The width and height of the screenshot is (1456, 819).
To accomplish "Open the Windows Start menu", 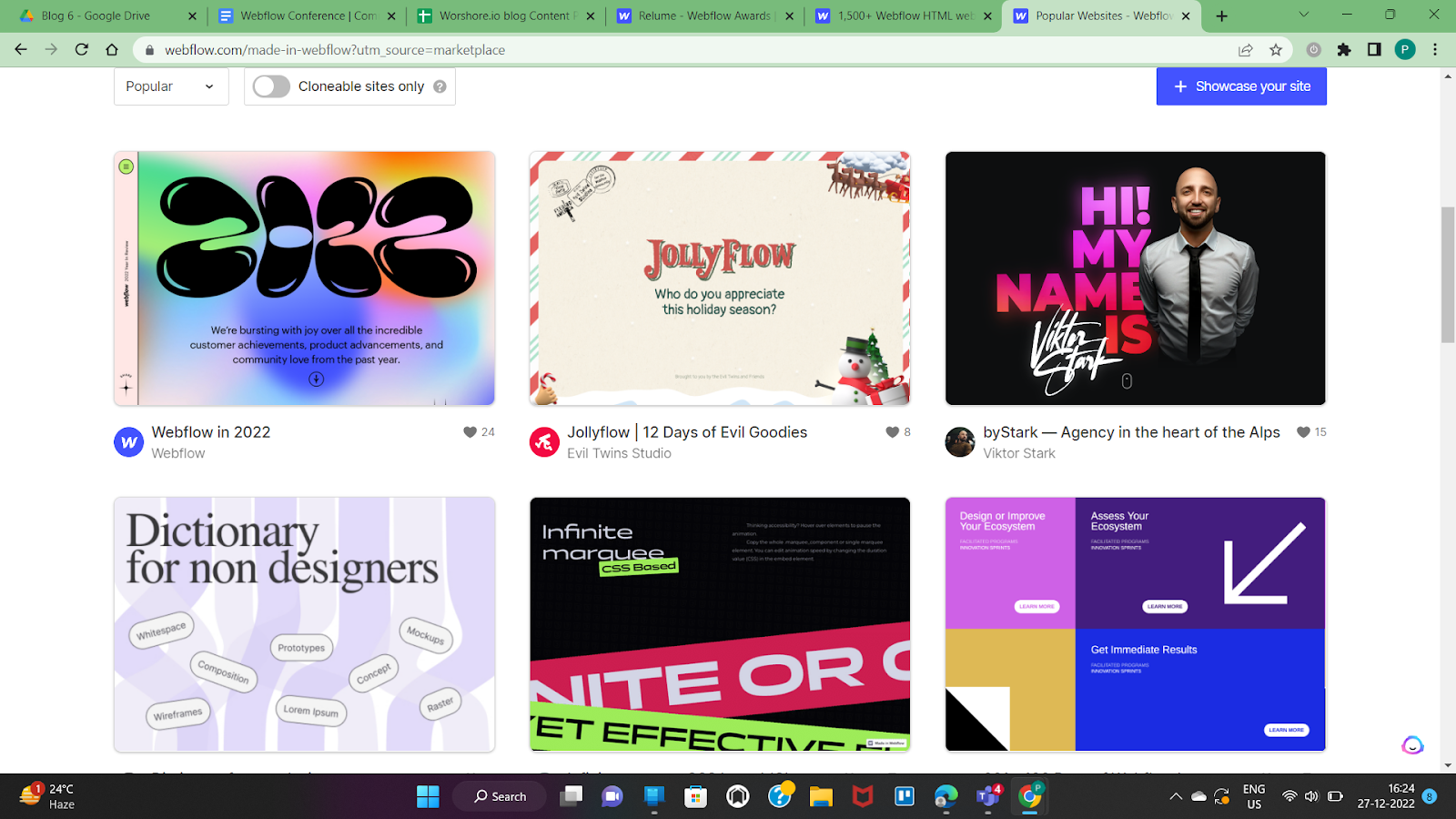I will [x=428, y=796].
